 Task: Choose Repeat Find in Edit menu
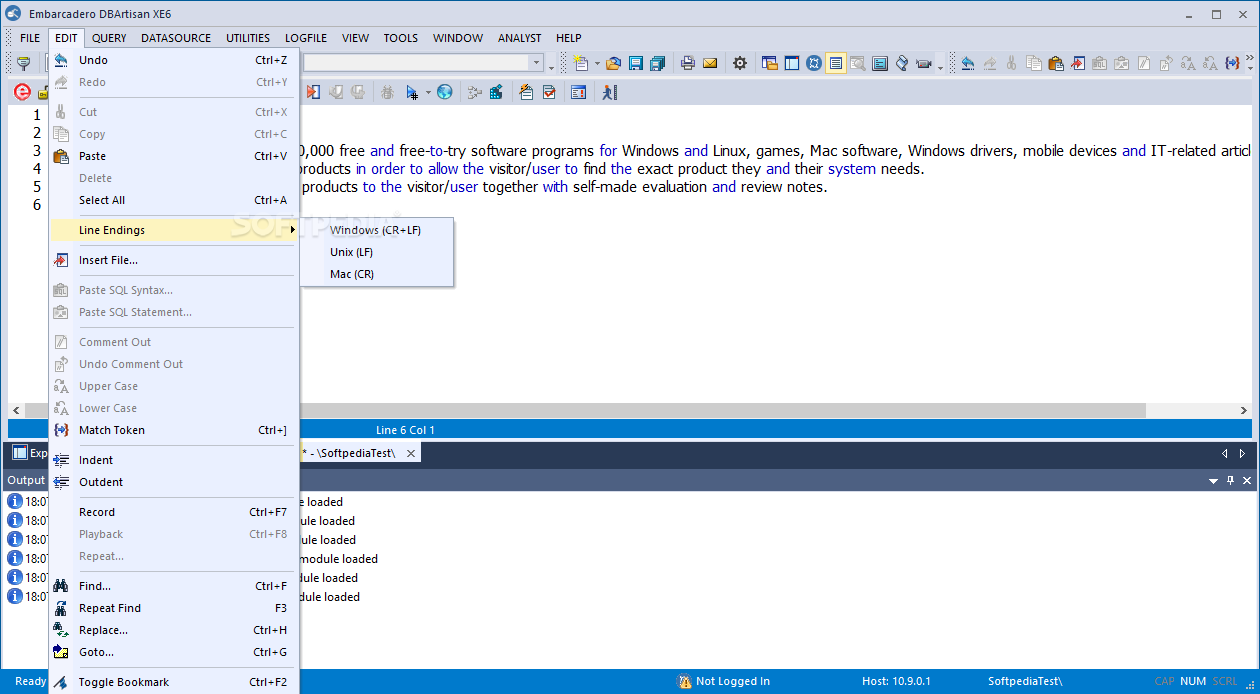tap(173, 608)
